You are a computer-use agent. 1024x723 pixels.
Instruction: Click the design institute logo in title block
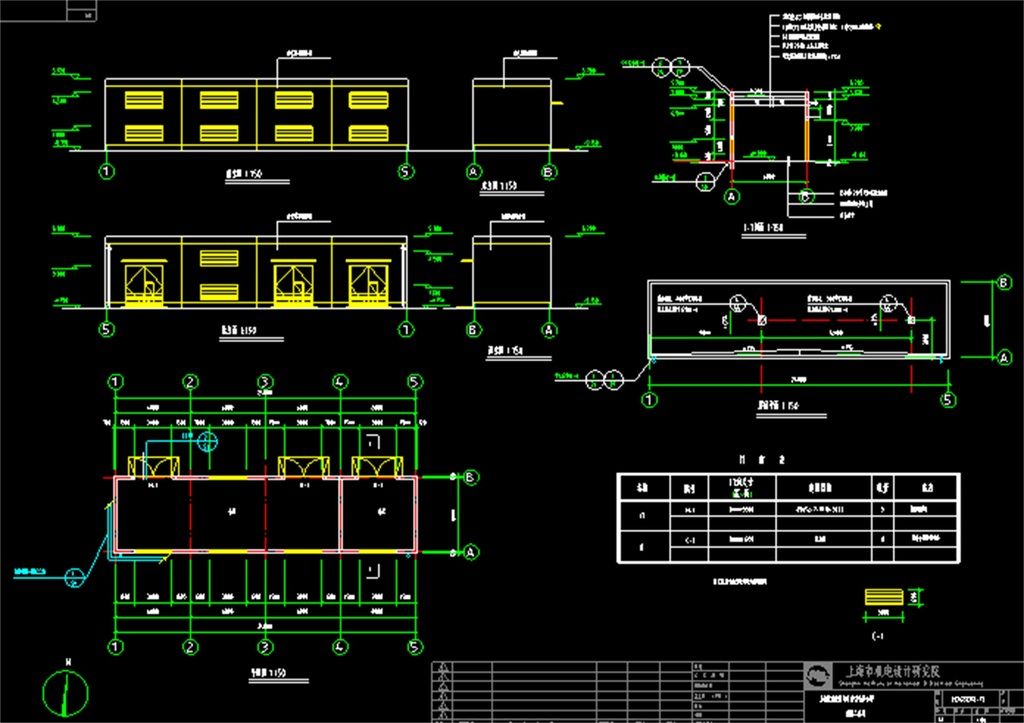820,675
